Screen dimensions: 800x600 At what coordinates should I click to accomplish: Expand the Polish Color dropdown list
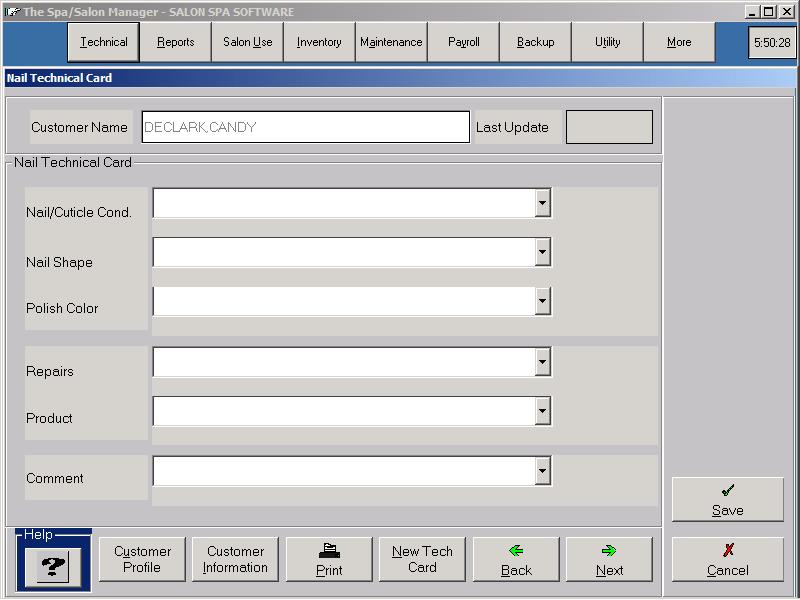[542, 301]
